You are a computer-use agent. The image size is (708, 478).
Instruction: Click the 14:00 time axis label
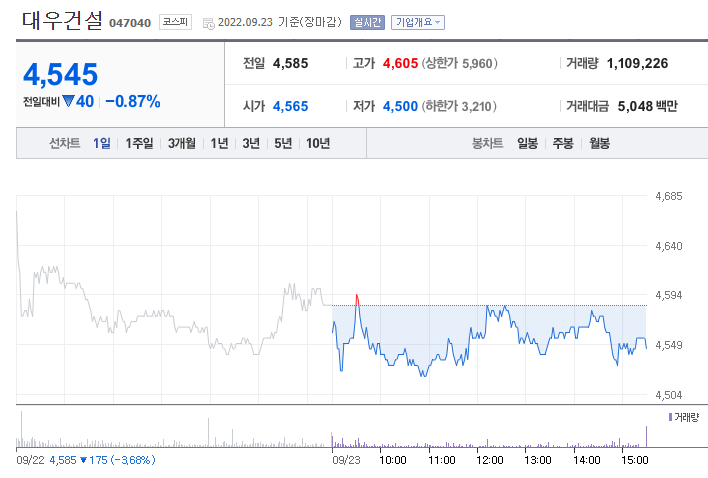coord(587,460)
